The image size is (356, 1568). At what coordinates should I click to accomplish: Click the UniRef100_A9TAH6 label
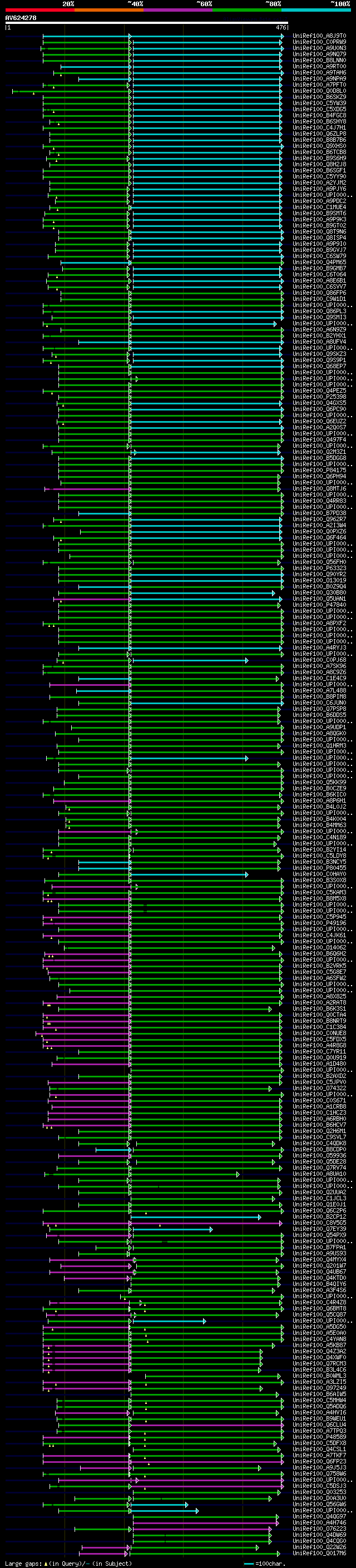[319, 72]
